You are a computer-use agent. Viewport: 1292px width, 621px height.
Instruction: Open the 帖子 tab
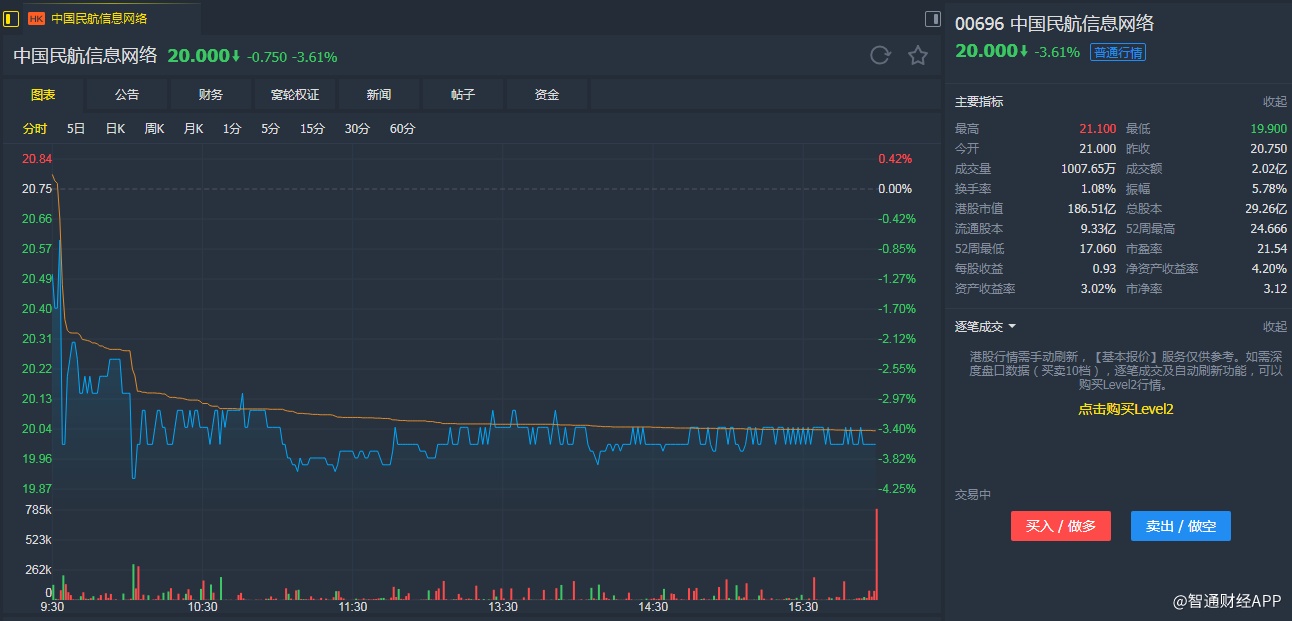coord(463,95)
